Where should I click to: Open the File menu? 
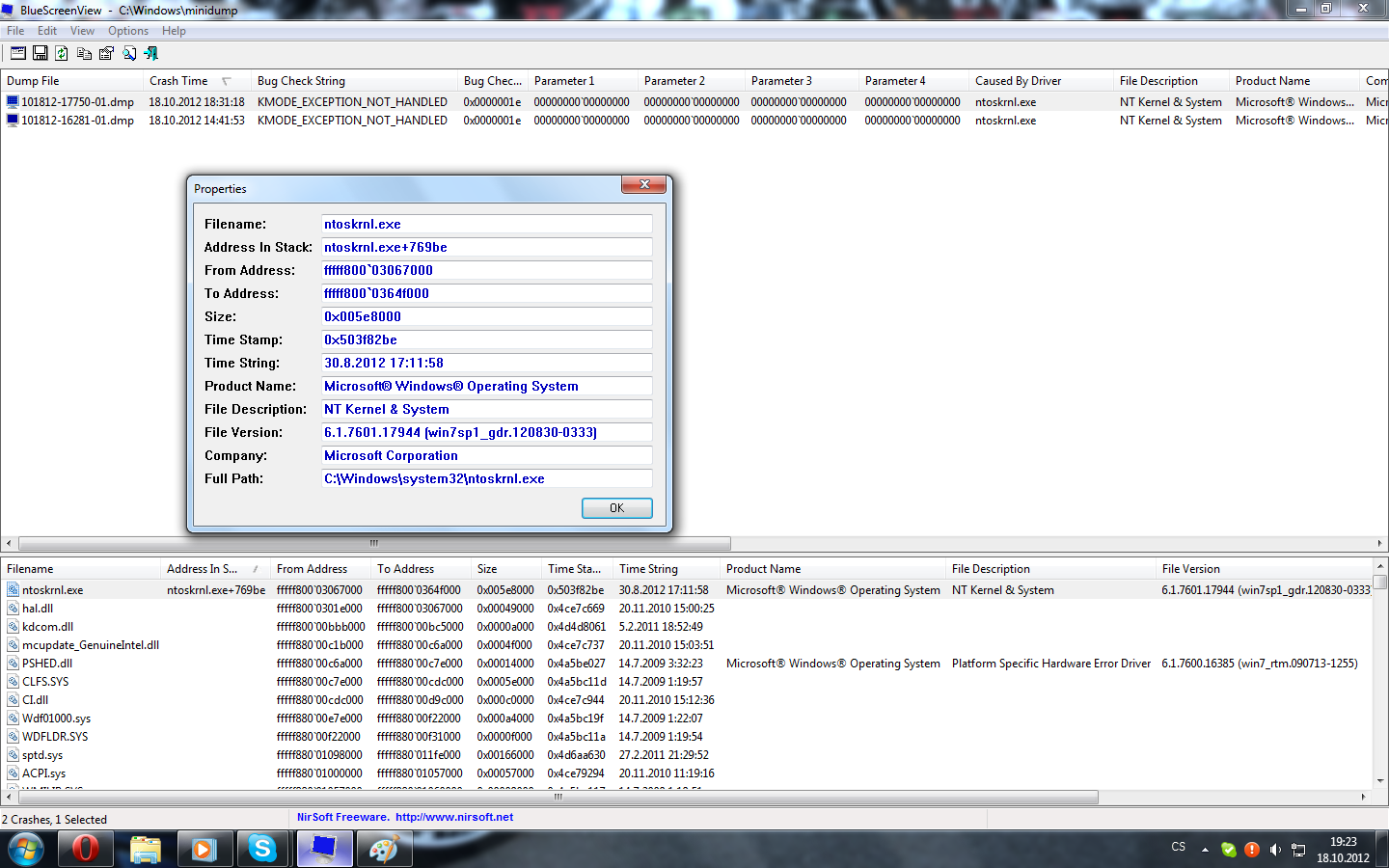pos(15,31)
